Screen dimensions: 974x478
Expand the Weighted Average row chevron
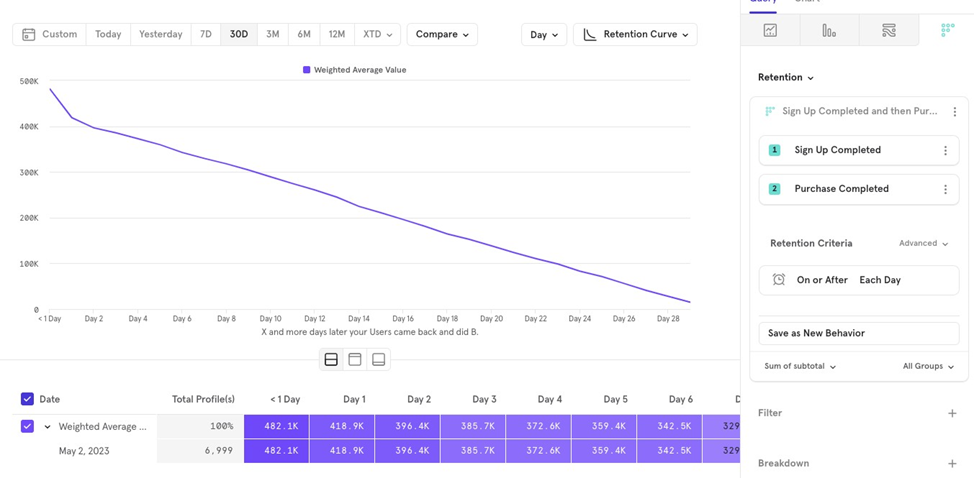(47, 427)
